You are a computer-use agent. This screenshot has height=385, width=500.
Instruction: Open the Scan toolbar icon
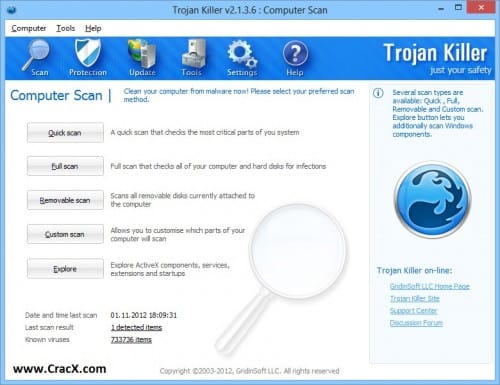36,57
